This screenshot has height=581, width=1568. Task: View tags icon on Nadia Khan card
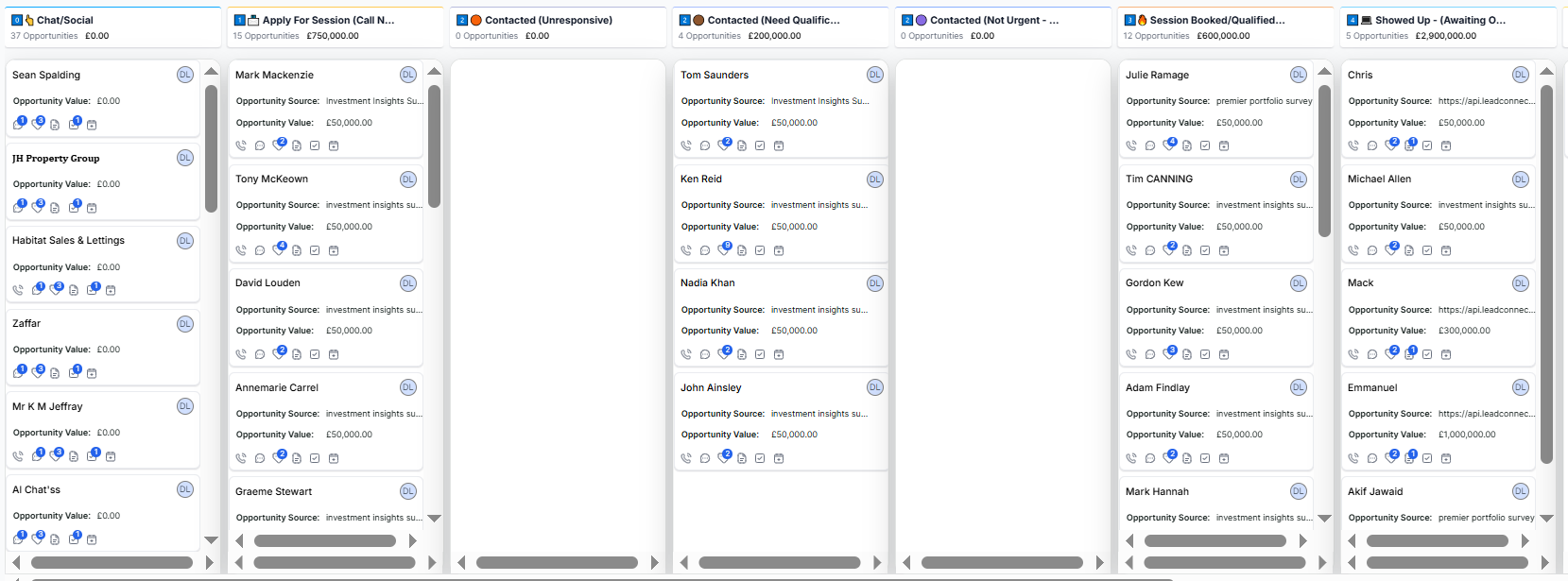[724, 353]
